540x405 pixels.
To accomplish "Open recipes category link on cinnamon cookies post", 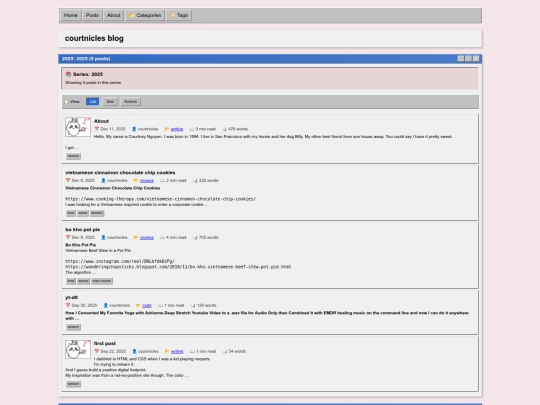I will pyautogui.click(x=147, y=180).
